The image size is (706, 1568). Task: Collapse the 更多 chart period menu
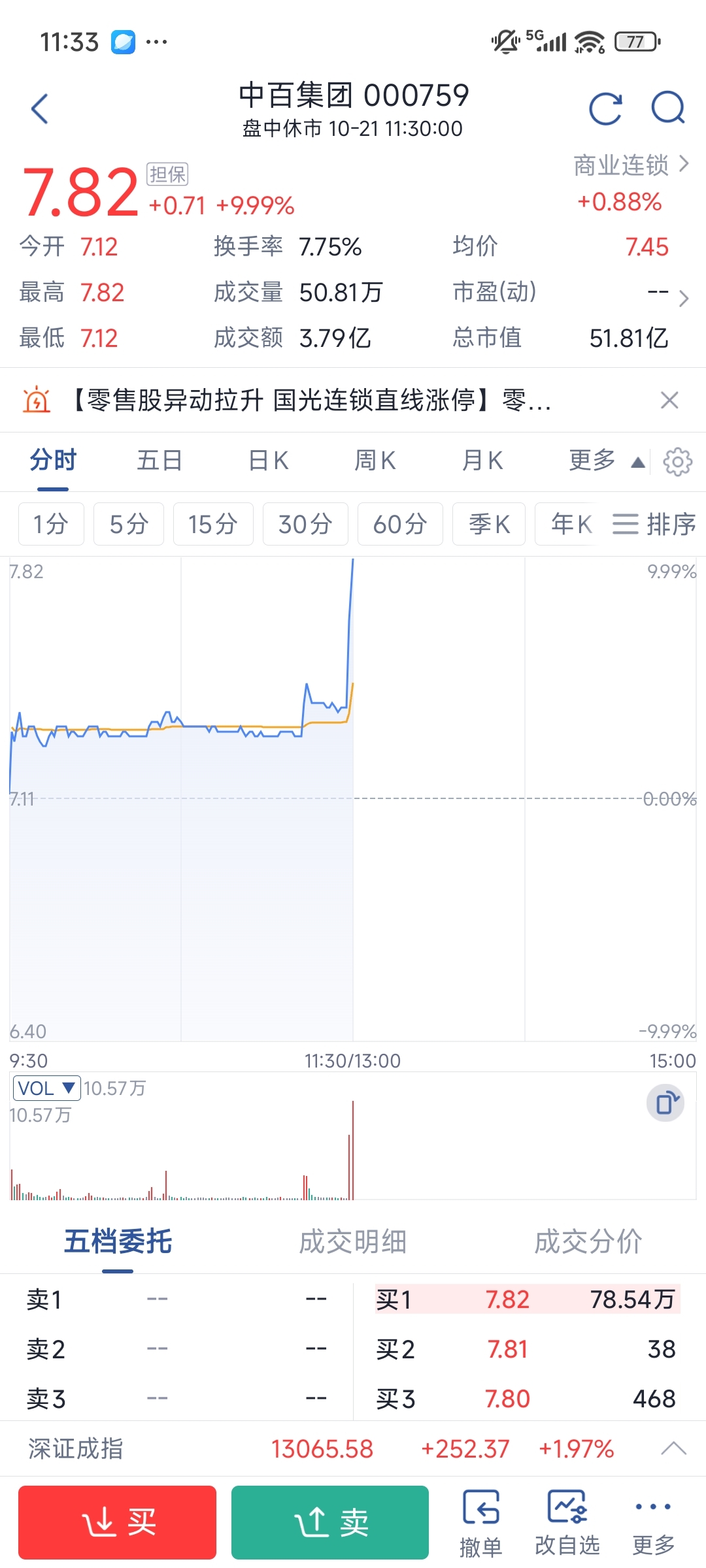pyautogui.click(x=607, y=461)
